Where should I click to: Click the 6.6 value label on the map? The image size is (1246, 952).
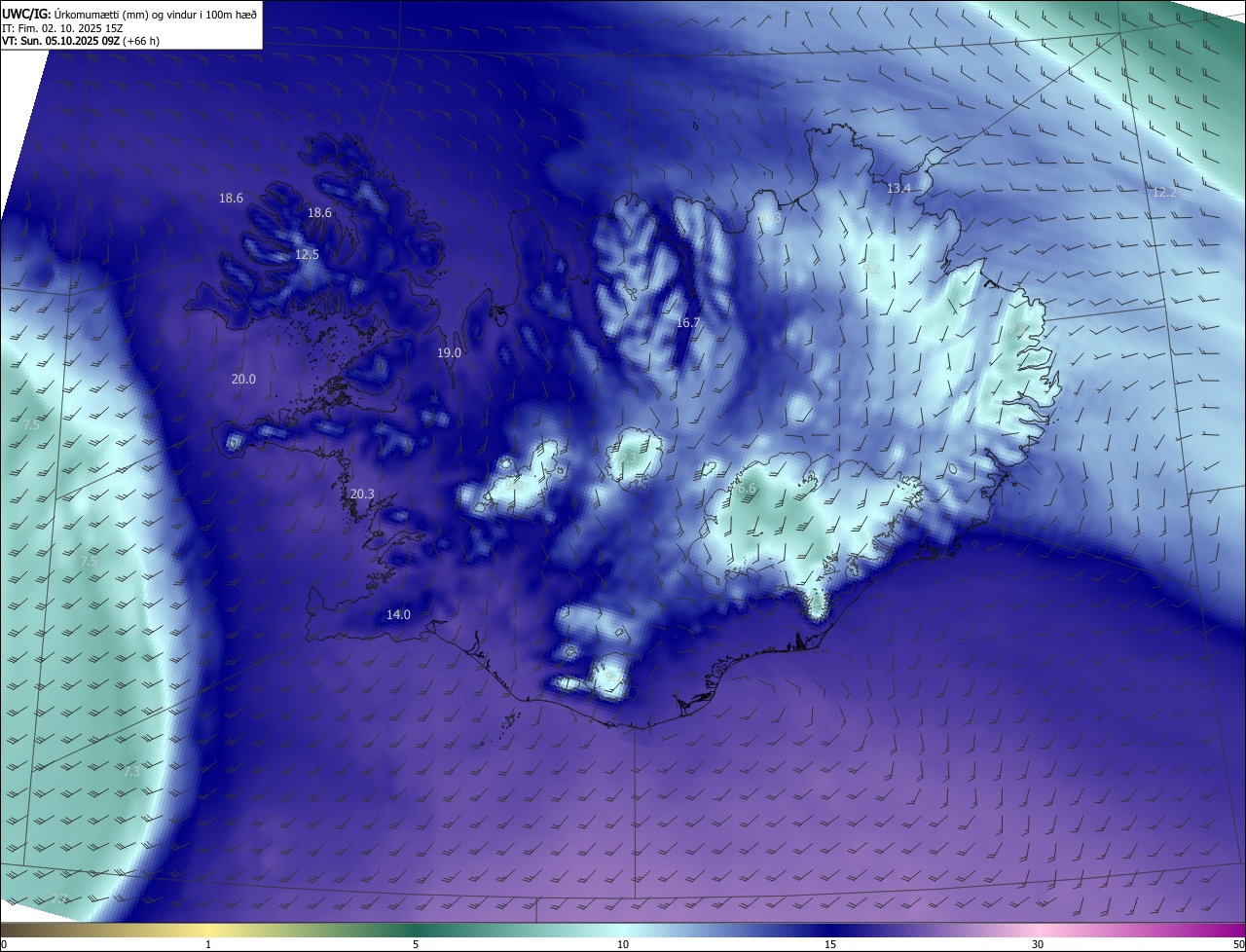[747, 489]
